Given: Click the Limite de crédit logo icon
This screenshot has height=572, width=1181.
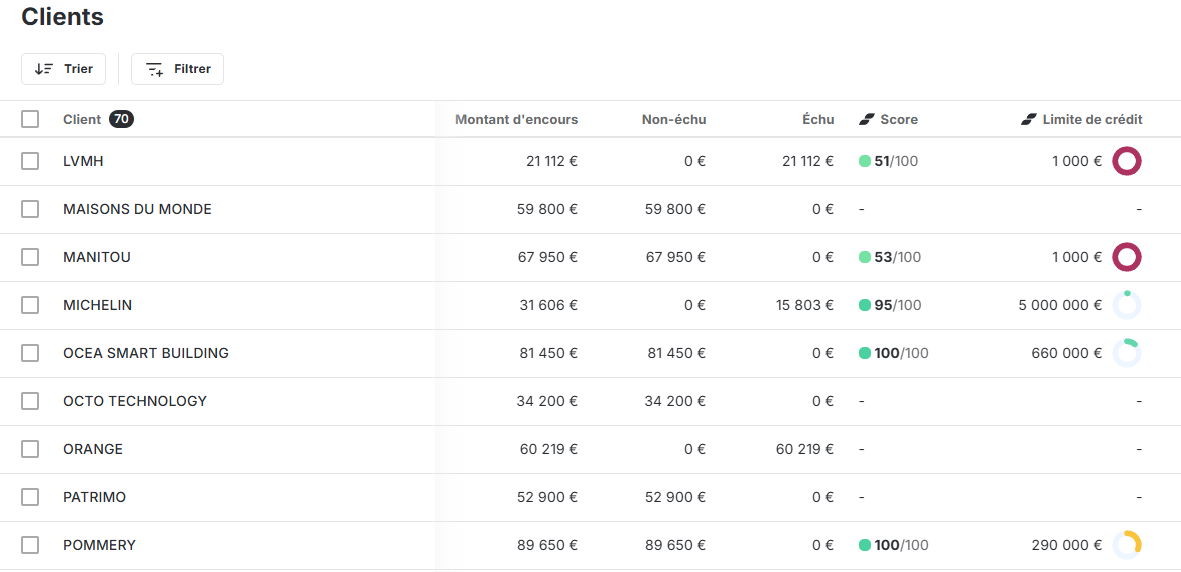Looking at the screenshot, I should [1029, 119].
